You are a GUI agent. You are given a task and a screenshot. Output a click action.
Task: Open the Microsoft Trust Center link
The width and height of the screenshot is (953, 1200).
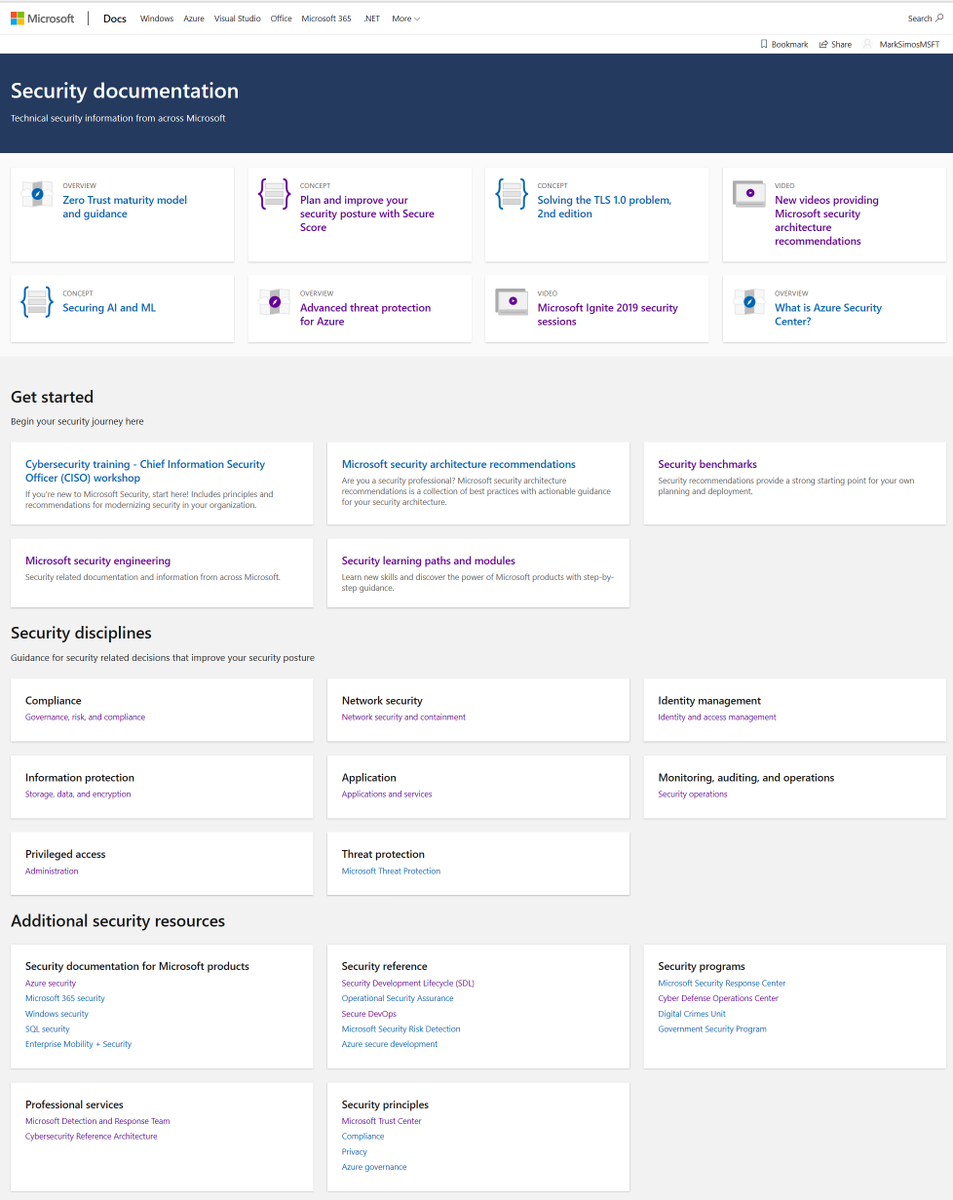coord(382,1121)
